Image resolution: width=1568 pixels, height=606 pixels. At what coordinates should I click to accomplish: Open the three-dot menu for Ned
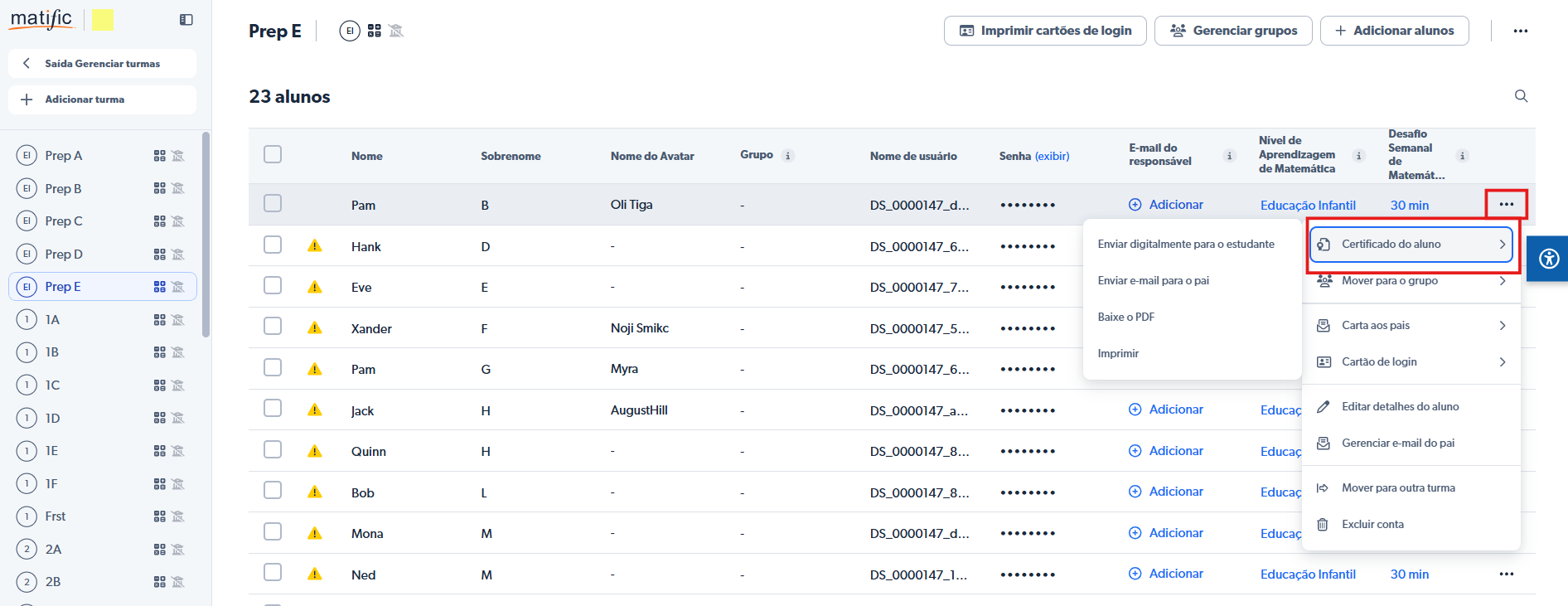pos(1506,574)
